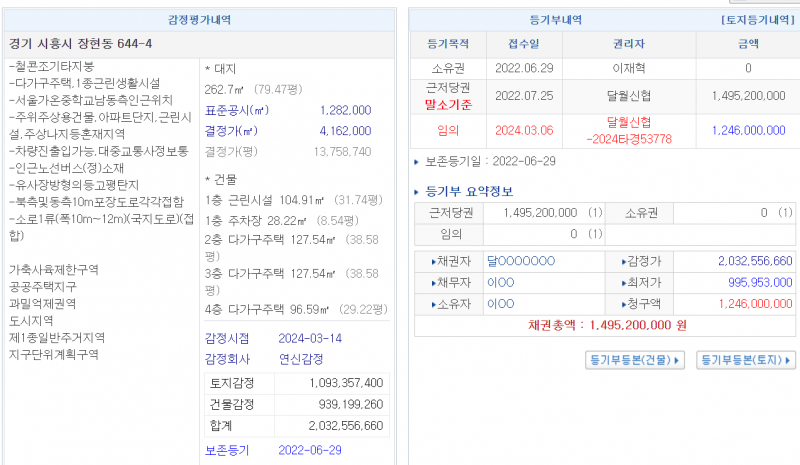
Task: Click the [토지등기내역] link
Action: pyautogui.click(x=758, y=20)
